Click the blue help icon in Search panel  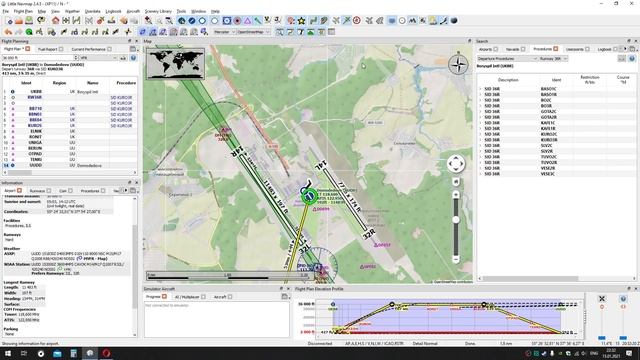click(x=632, y=58)
